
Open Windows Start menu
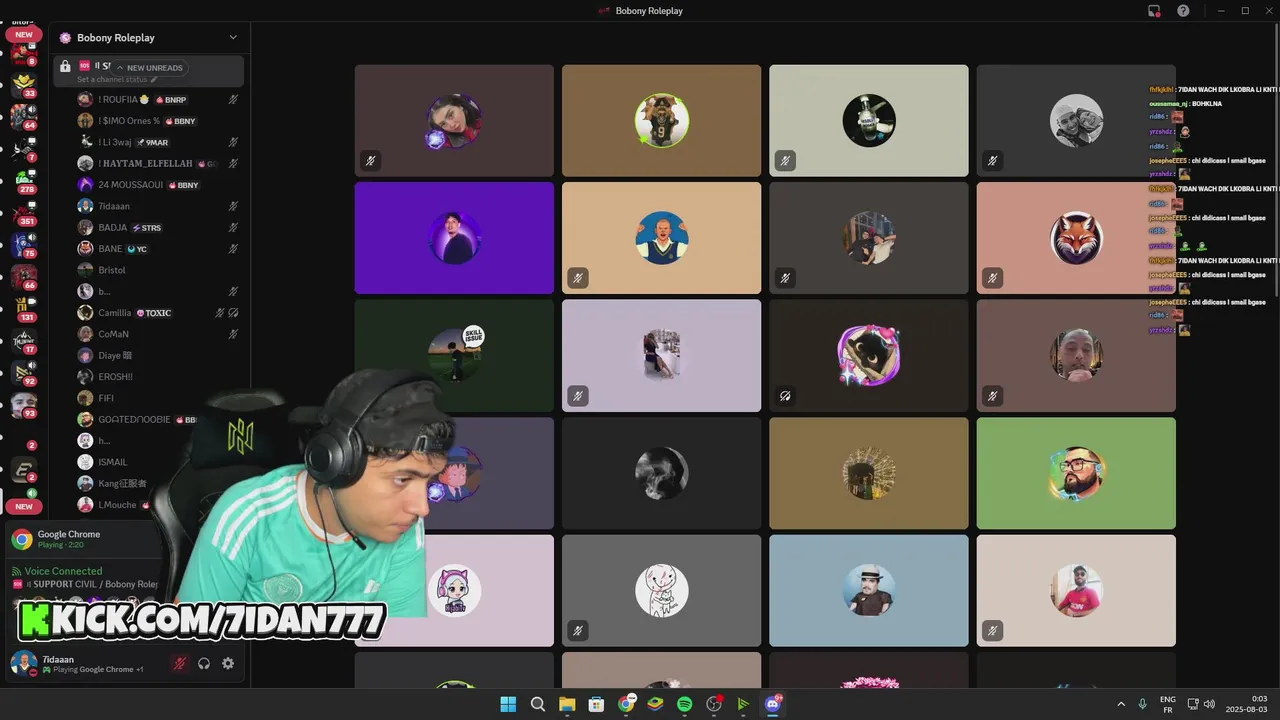point(508,704)
